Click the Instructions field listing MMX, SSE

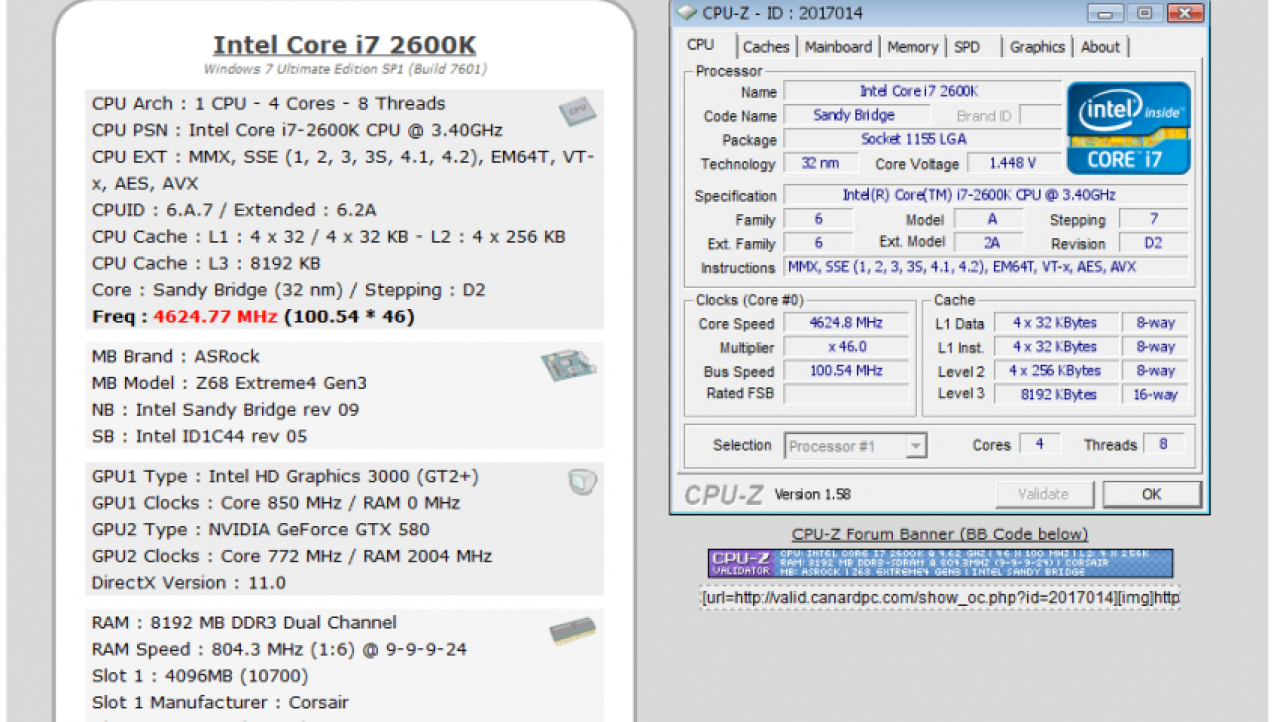click(986, 267)
